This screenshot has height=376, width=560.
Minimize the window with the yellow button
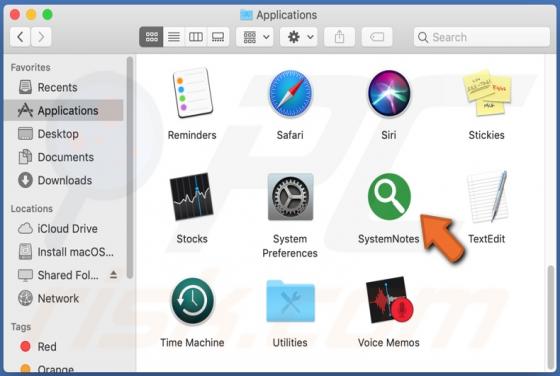click(31, 15)
